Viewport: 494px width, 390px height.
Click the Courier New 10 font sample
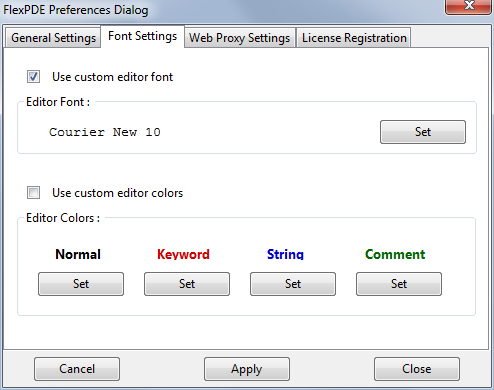pos(105,132)
